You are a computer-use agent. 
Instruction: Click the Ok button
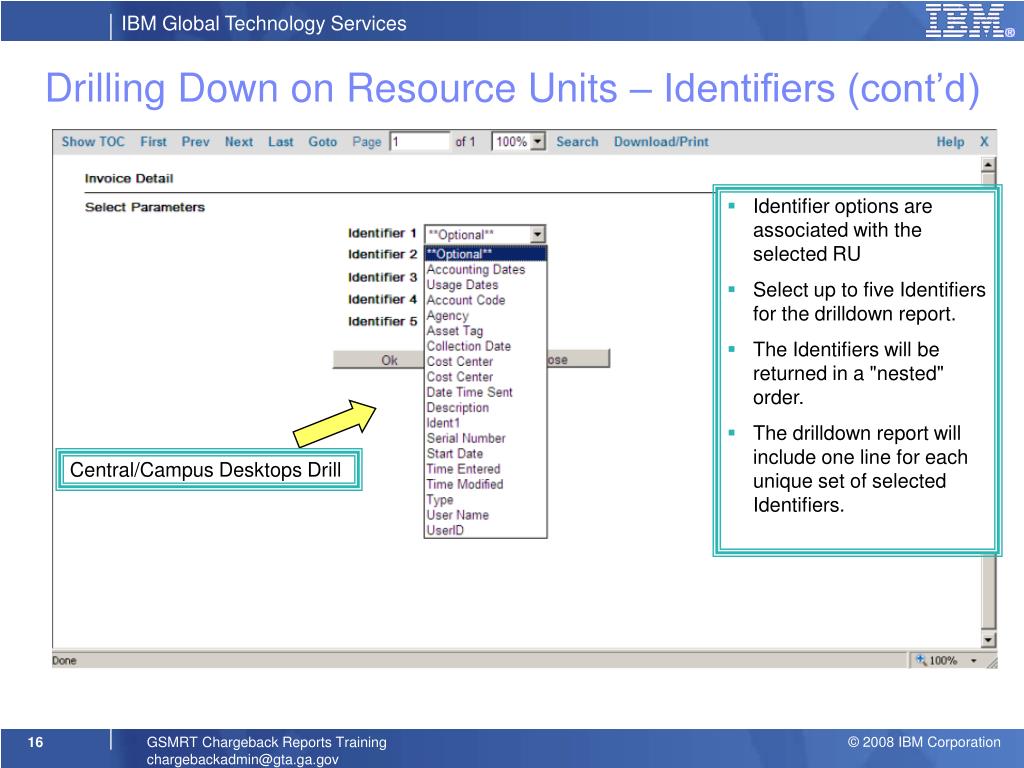(379, 360)
